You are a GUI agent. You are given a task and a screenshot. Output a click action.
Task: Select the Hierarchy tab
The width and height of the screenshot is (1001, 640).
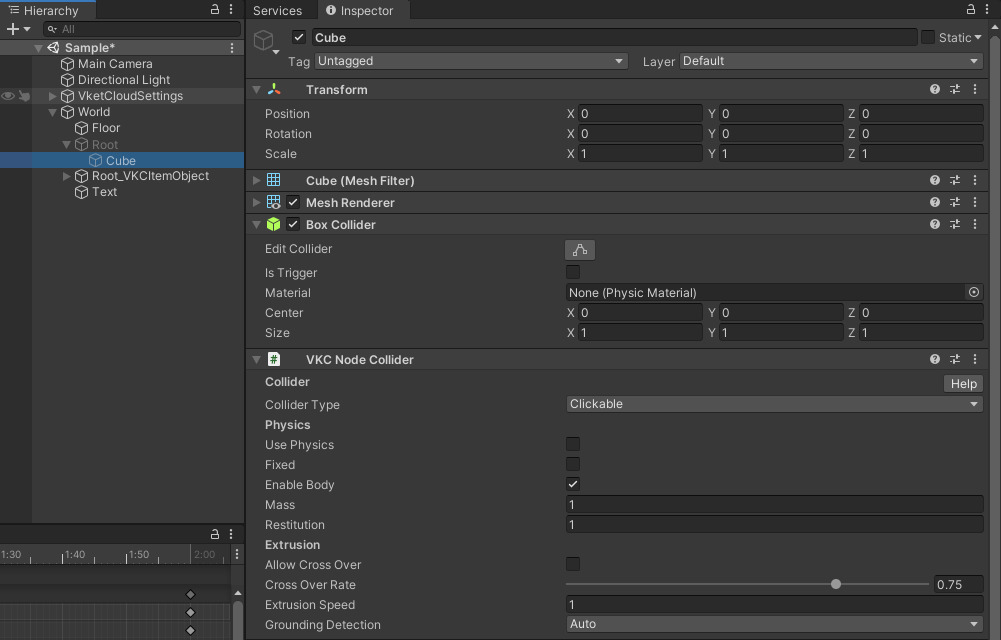(48, 11)
